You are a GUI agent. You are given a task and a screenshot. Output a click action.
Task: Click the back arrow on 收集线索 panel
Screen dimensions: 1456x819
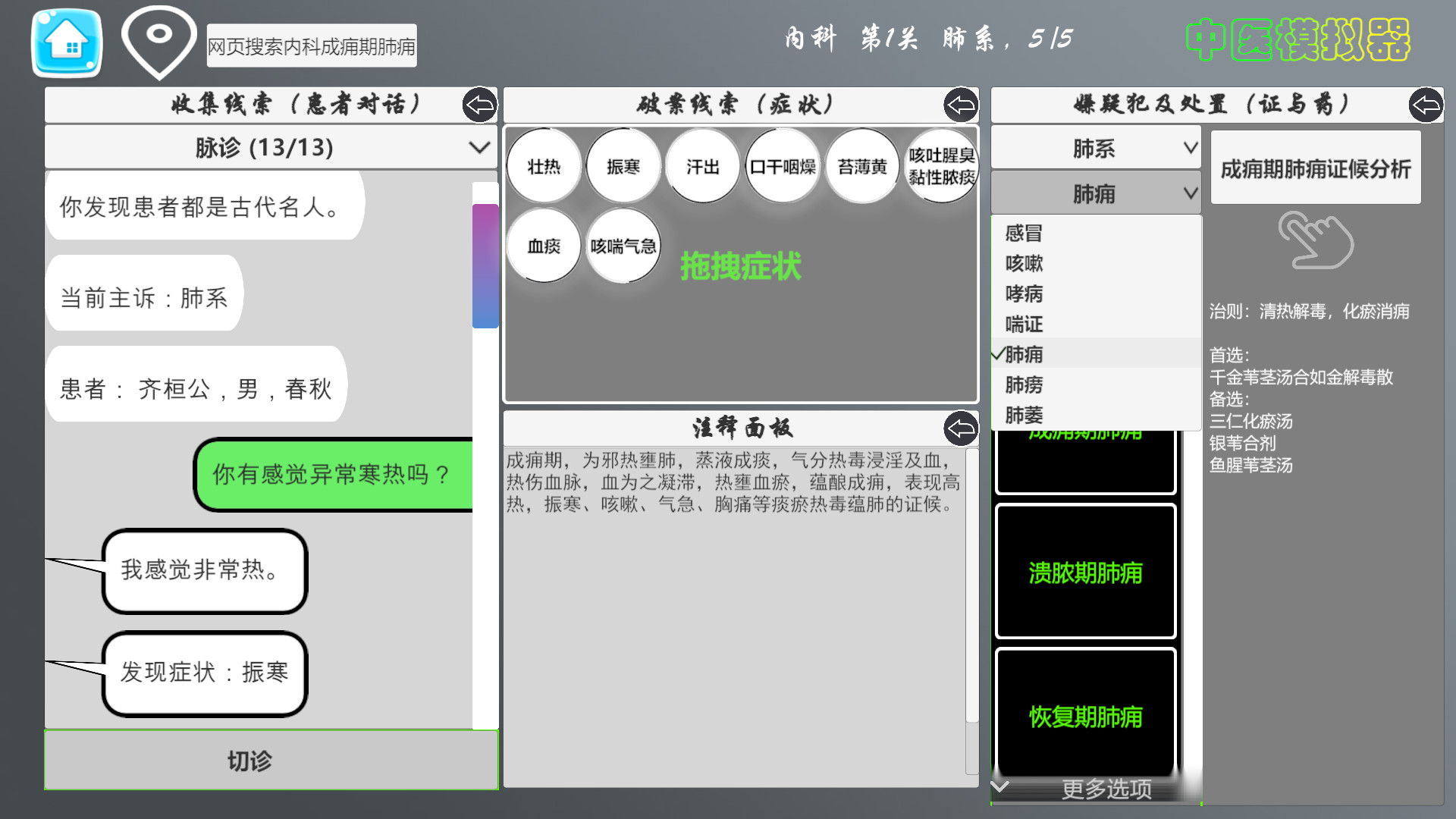click(x=479, y=106)
